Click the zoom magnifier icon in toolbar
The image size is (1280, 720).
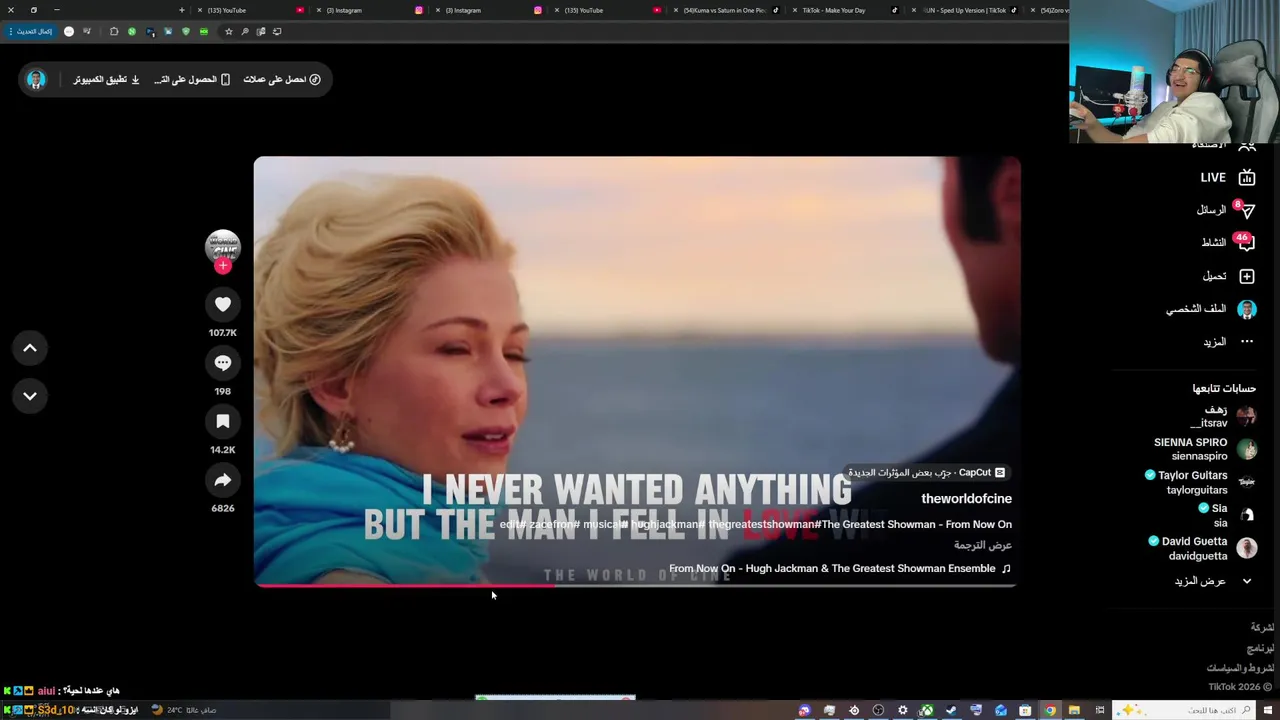[x=245, y=31]
